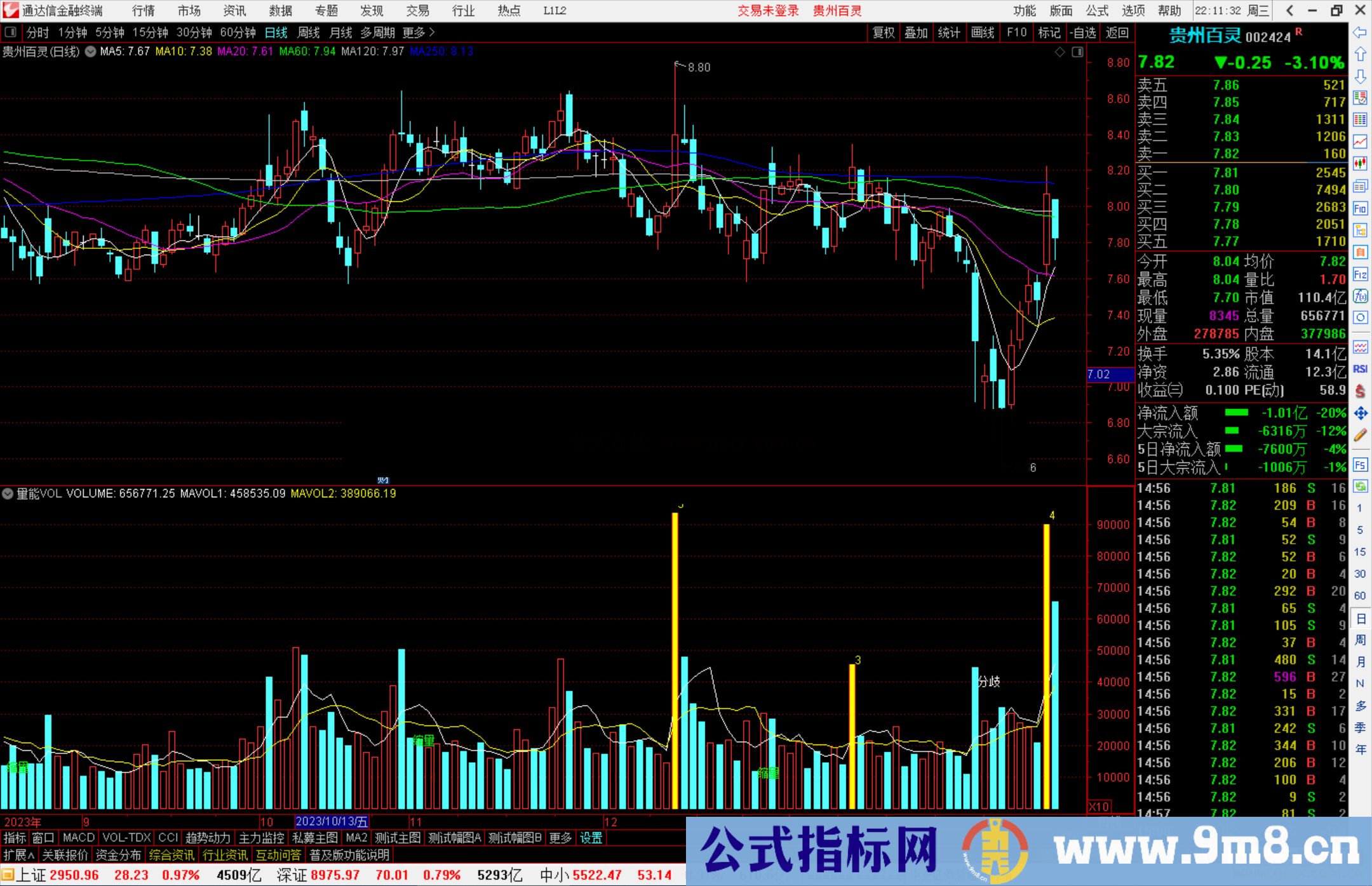The height and width of the screenshot is (886, 1372).
Task: Click the RSI indicator sidebar icon
Action: point(1360,369)
